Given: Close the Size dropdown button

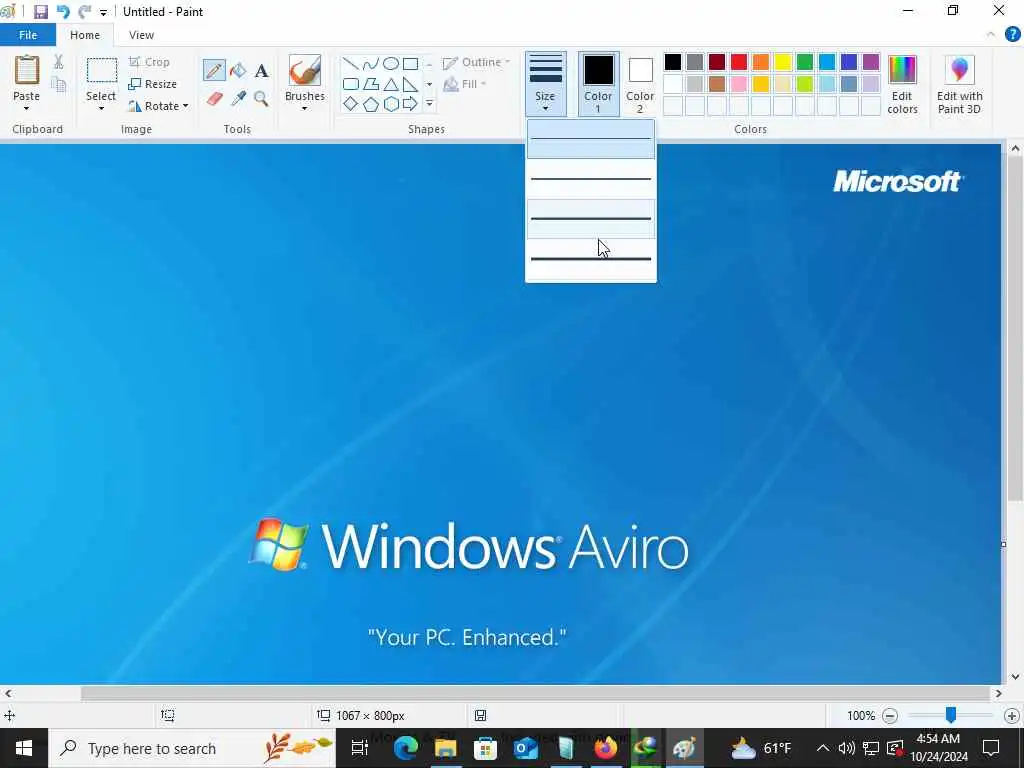Looking at the screenshot, I should click(x=545, y=84).
